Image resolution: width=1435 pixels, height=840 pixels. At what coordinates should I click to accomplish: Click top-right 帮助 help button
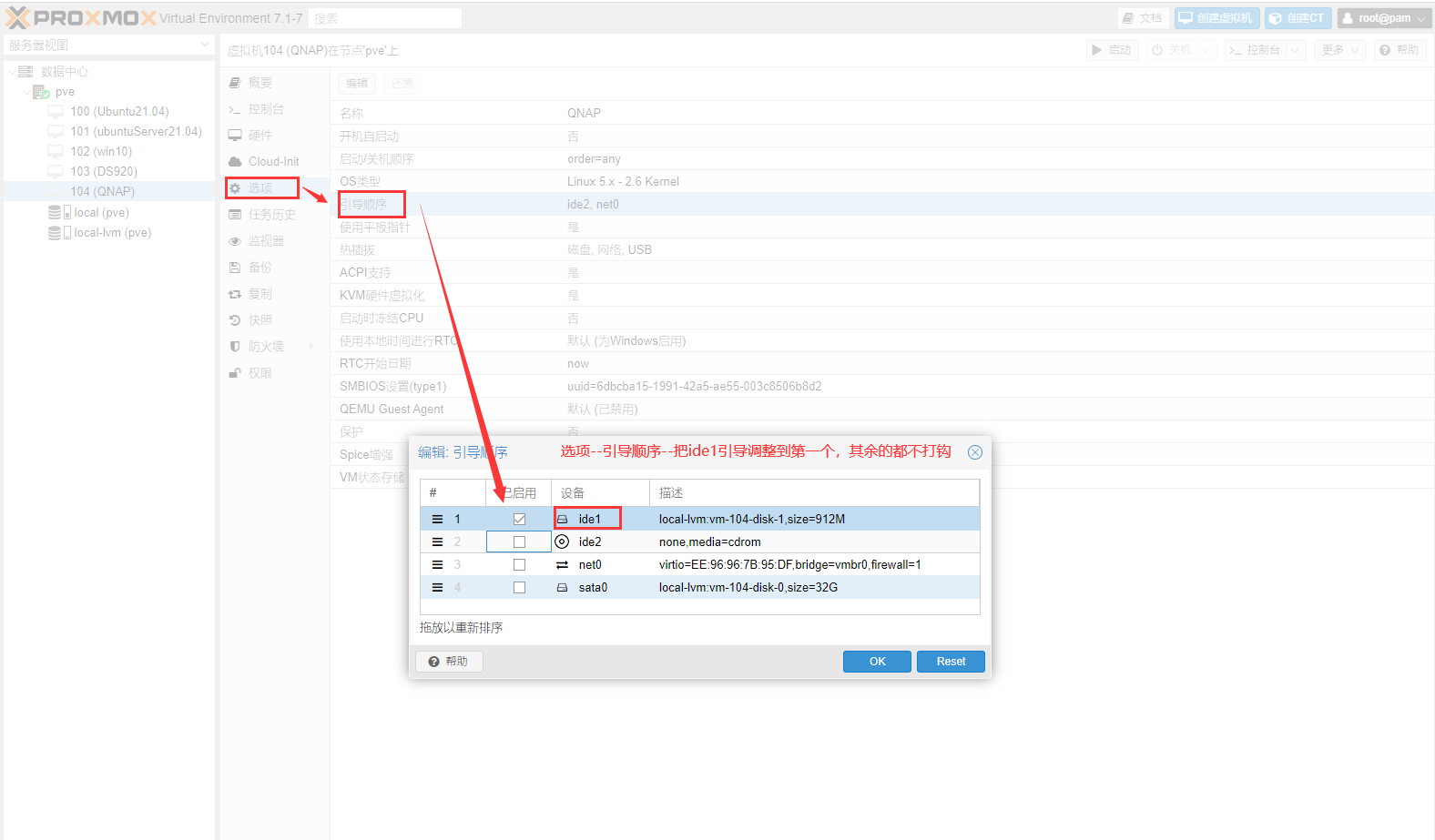1399,50
